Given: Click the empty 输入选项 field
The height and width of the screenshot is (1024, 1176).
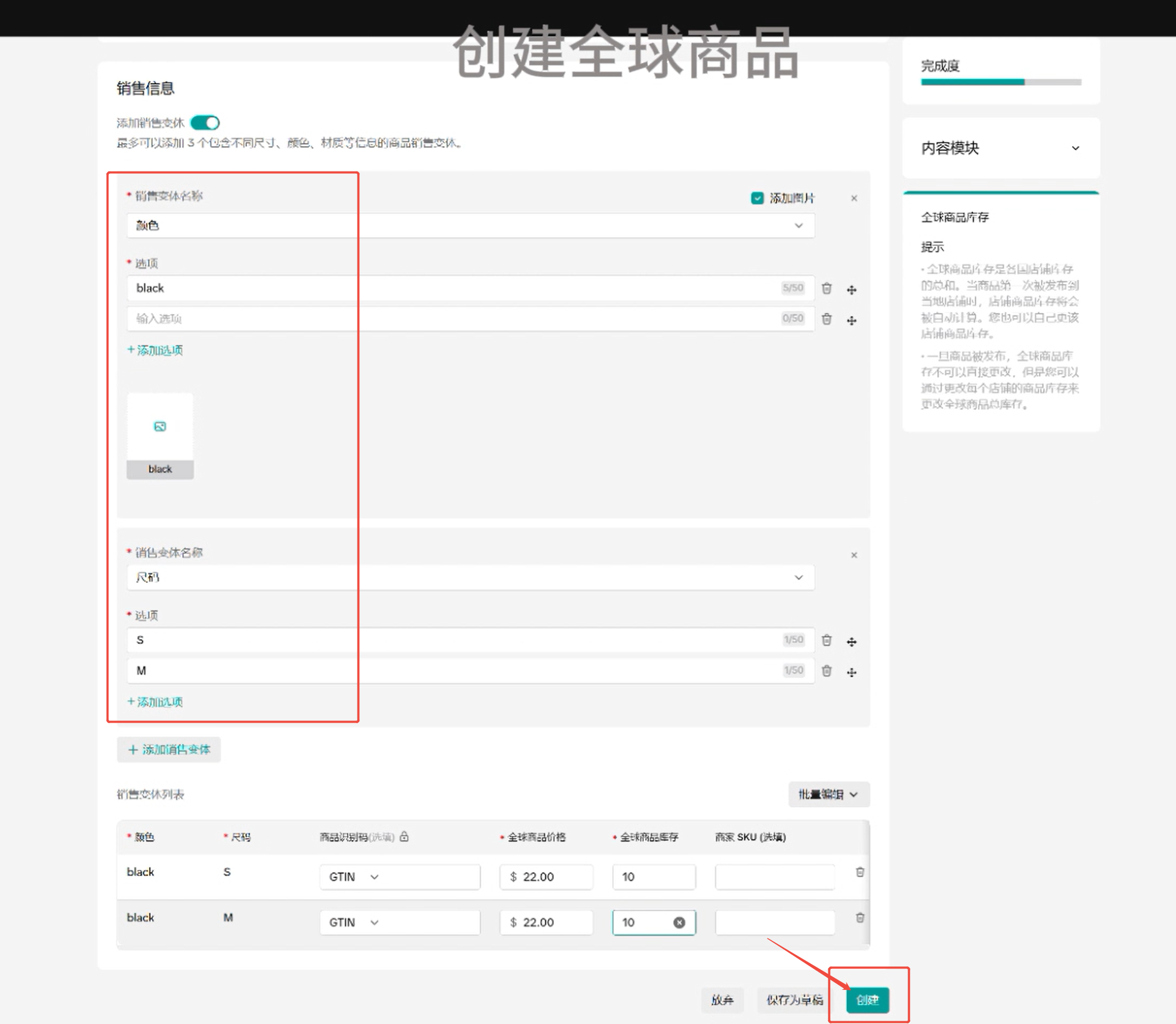Looking at the screenshot, I should click(470, 318).
